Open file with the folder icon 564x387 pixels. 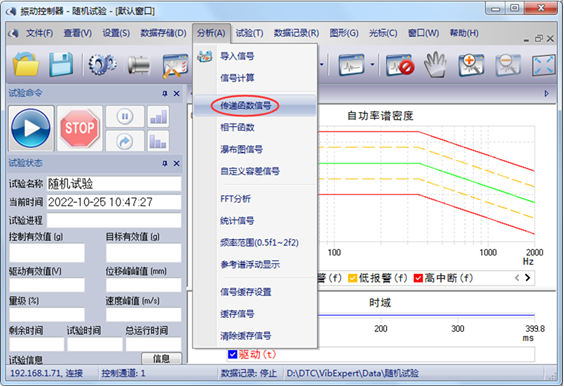(26, 64)
